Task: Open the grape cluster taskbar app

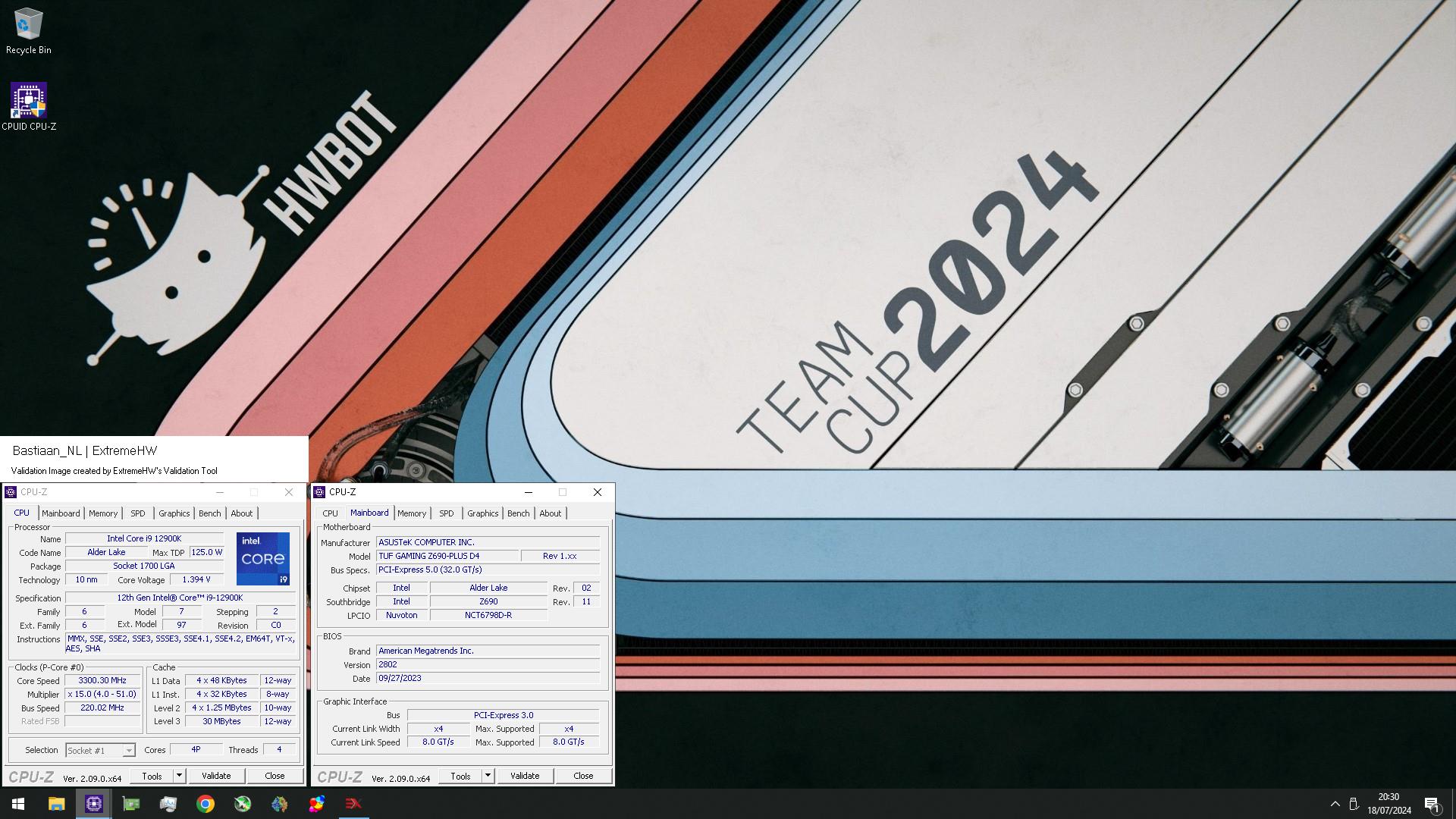Action: [x=280, y=804]
